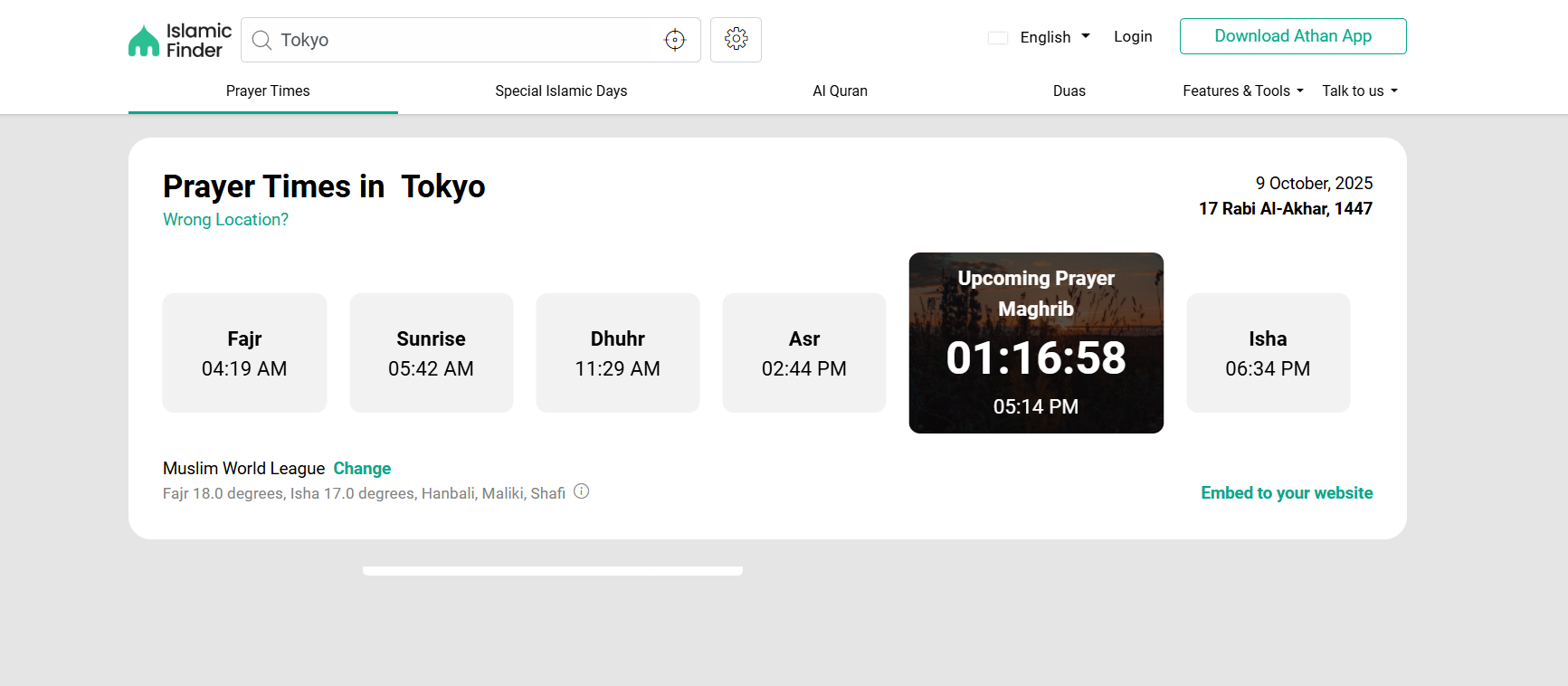The width and height of the screenshot is (1568, 686).
Task: Click the Wrong Location? link
Action: [x=225, y=220]
